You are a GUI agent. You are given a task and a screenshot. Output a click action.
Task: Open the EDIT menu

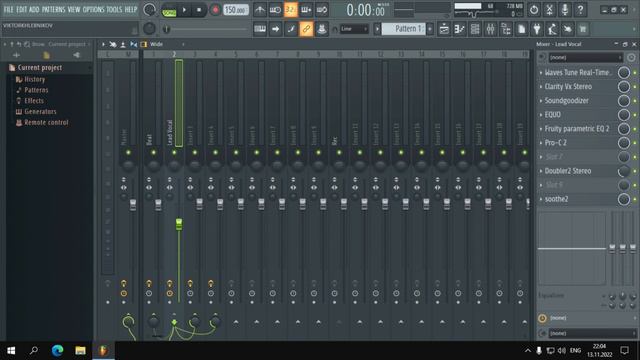point(22,9)
